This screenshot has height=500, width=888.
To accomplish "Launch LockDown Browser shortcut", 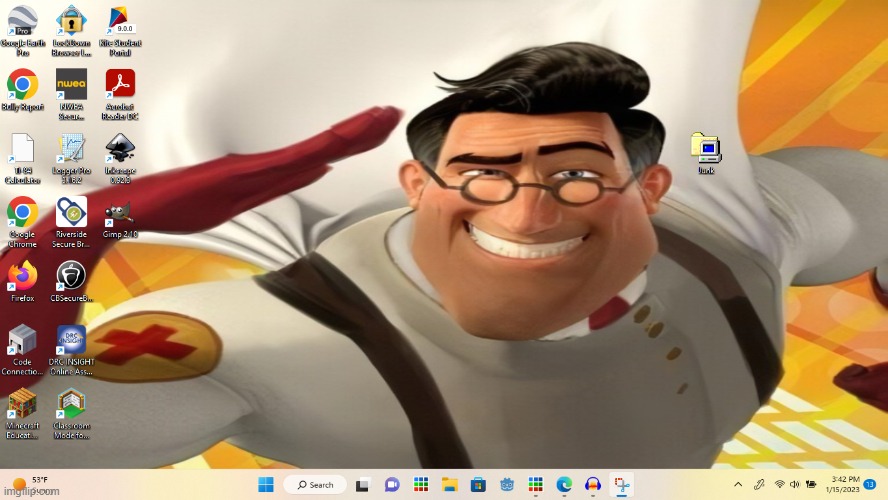I will pos(71,31).
